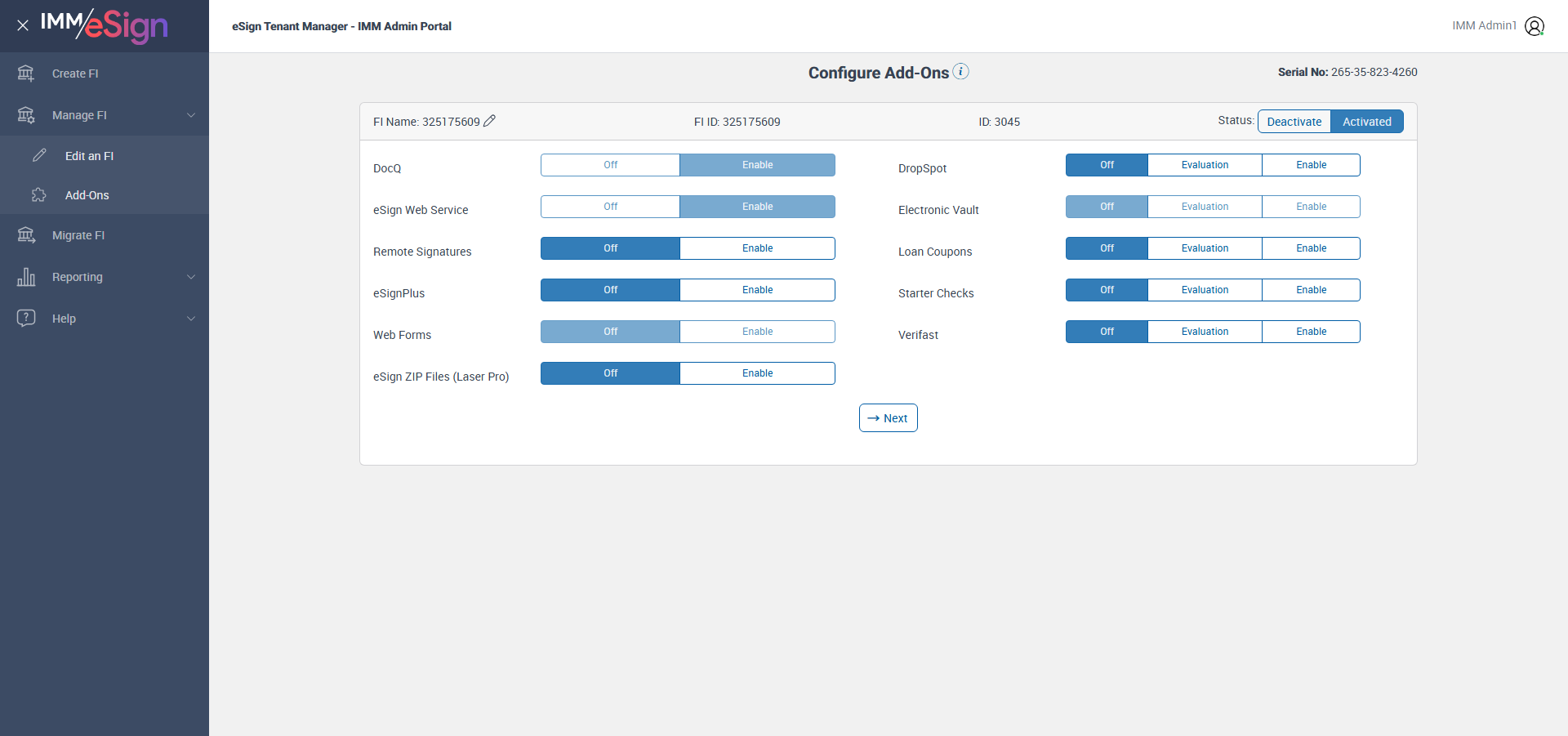Open Edit an FI in the sidebar
The width and height of the screenshot is (1568, 736).
[105, 156]
